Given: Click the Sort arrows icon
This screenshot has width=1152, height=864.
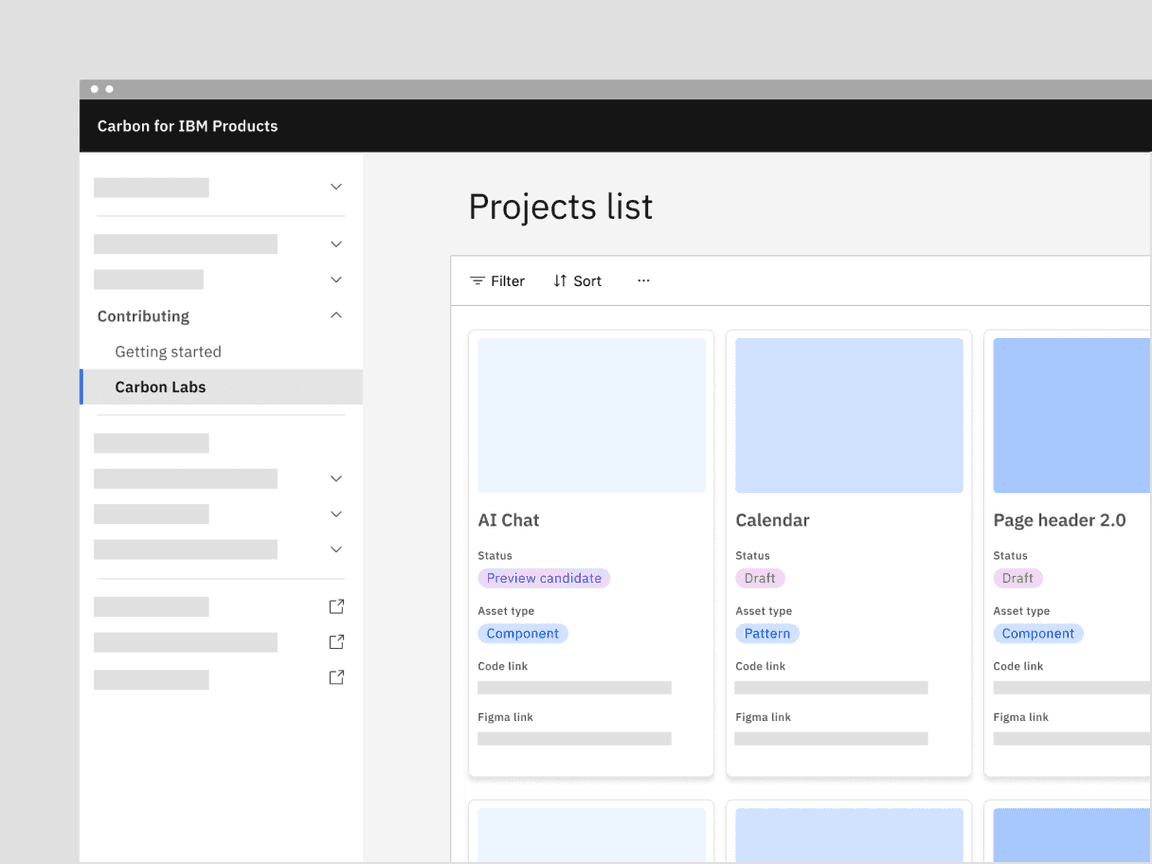Looking at the screenshot, I should coord(560,281).
